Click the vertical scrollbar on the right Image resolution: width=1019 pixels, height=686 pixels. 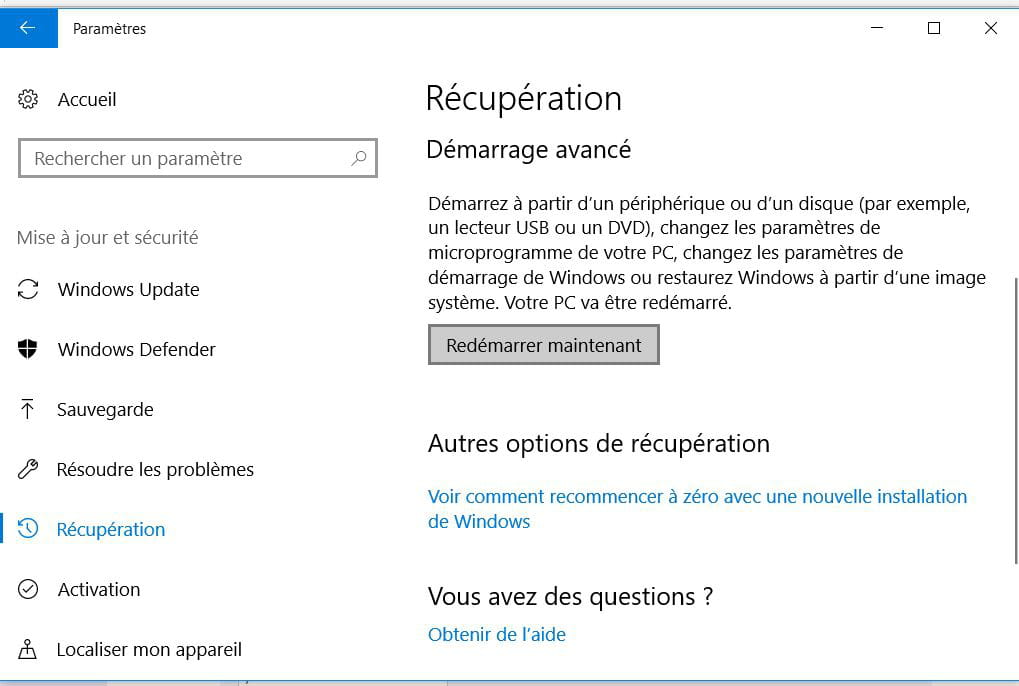[x=1015, y=420]
